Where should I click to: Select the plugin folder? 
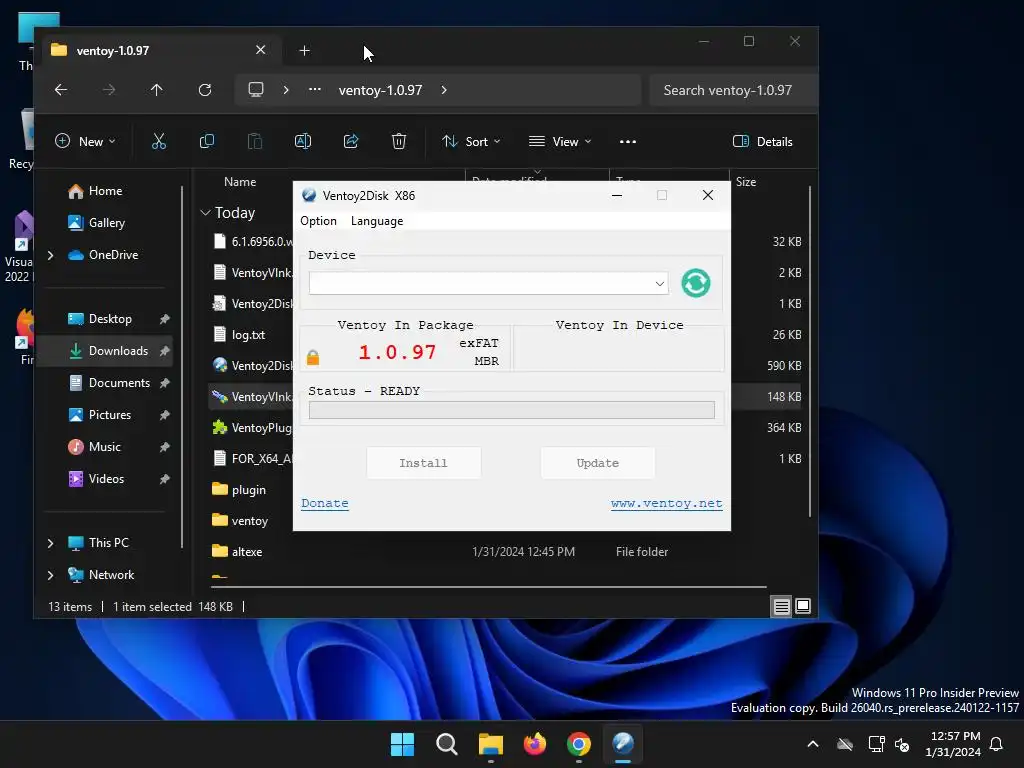click(248, 490)
